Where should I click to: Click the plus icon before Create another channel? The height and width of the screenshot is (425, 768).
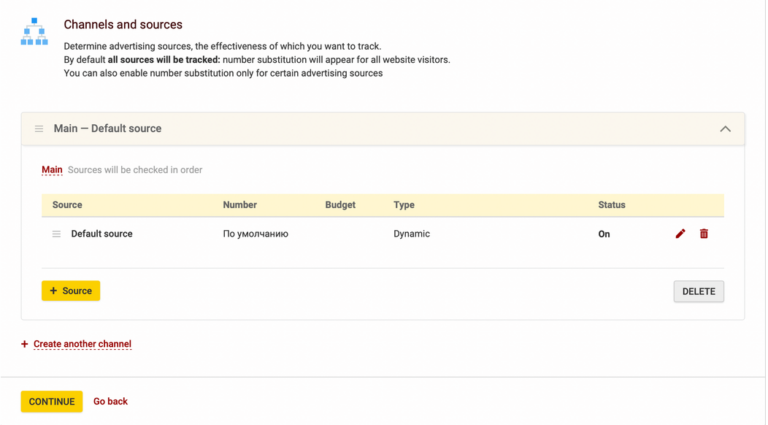(25, 345)
